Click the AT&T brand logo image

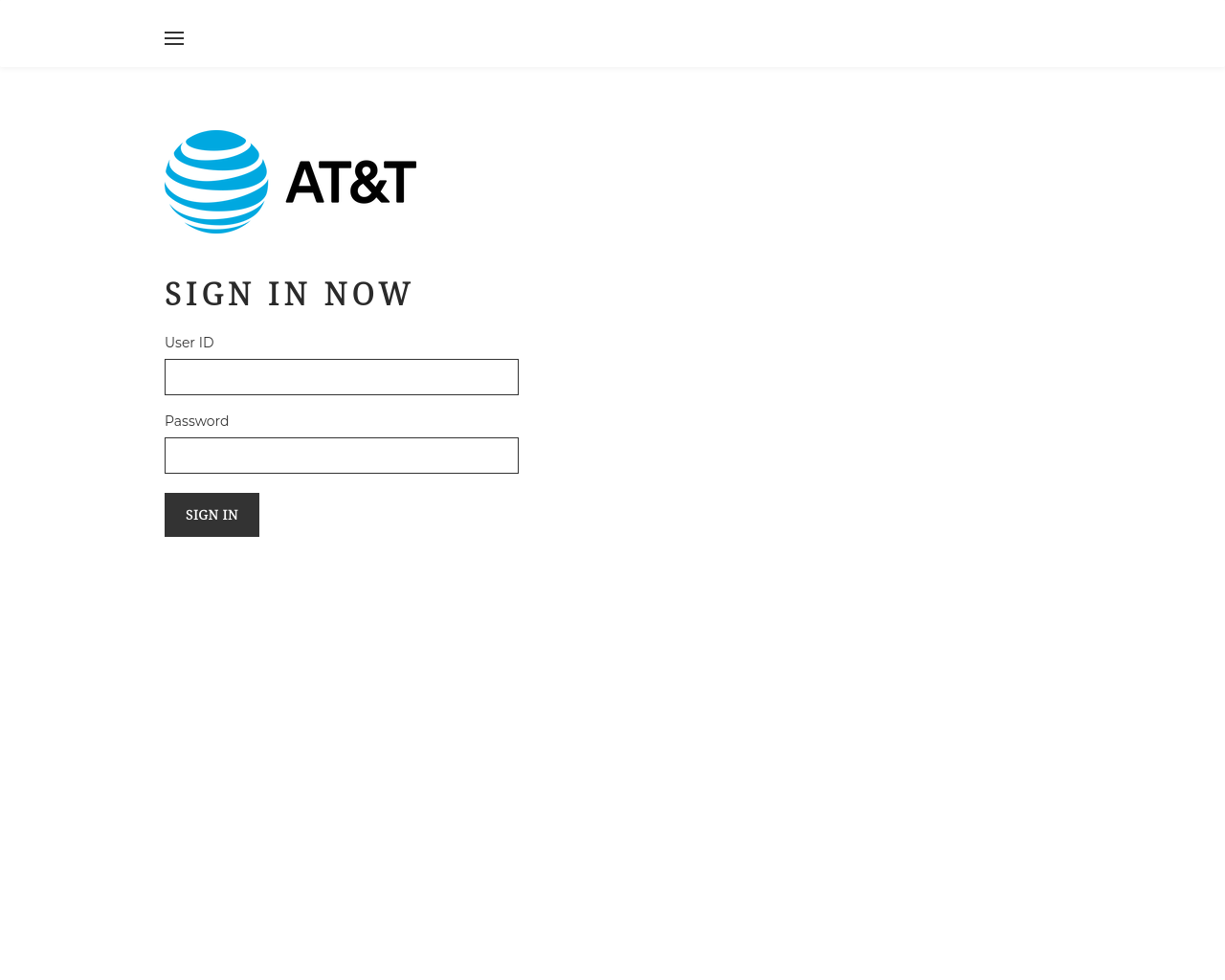point(291,182)
